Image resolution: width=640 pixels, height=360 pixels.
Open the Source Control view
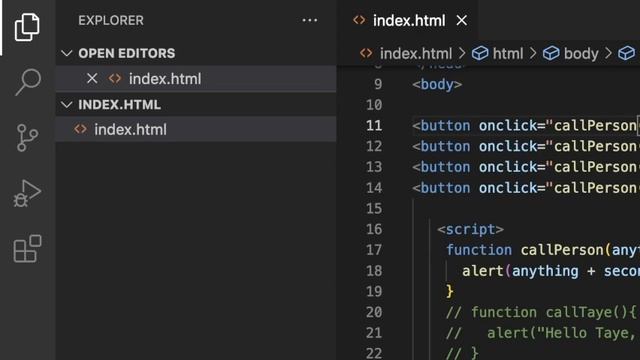click(27, 138)
